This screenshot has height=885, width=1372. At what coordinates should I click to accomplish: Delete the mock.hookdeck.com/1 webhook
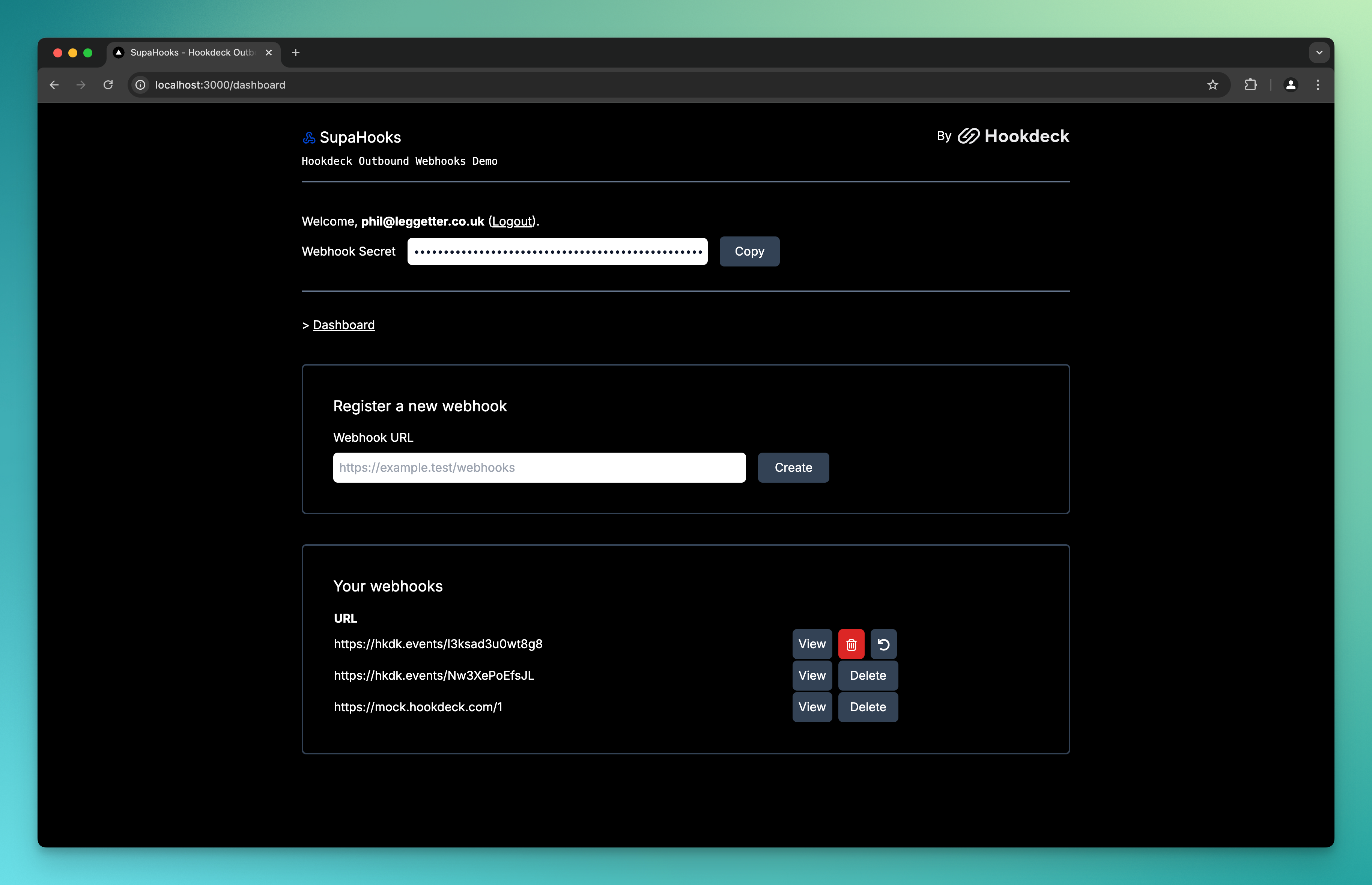click(x=868, y=707)
